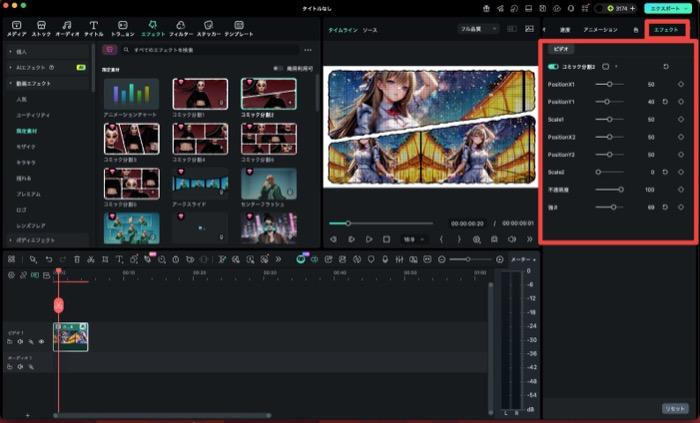
Task: Open the 16:9 aspect ratio dropdown
Action: (x=413, y=239)
